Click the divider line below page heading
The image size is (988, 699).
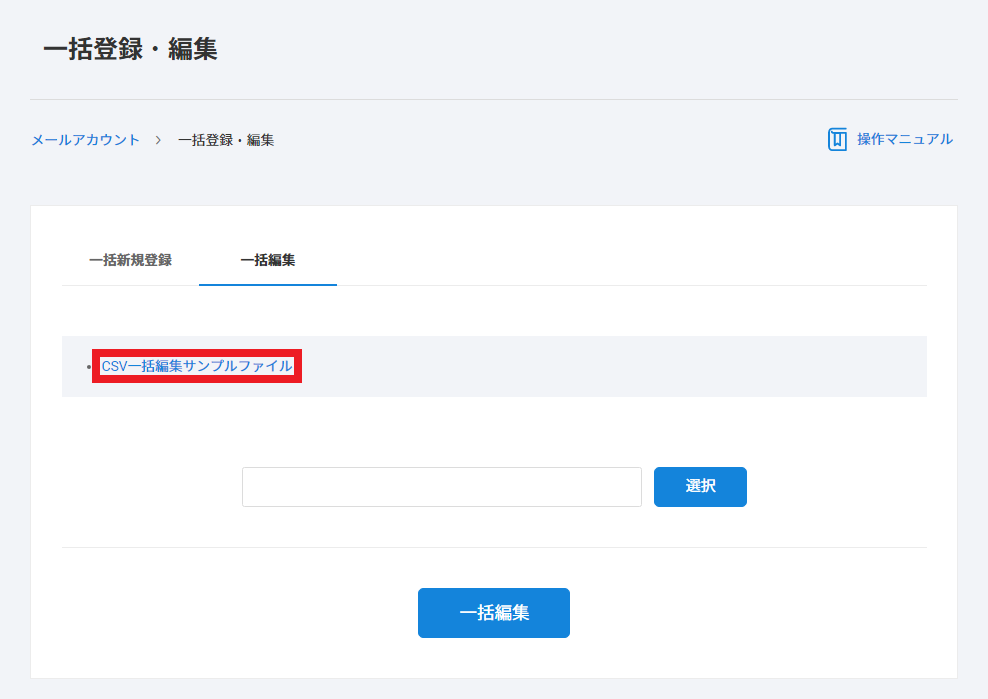point(494,99)
